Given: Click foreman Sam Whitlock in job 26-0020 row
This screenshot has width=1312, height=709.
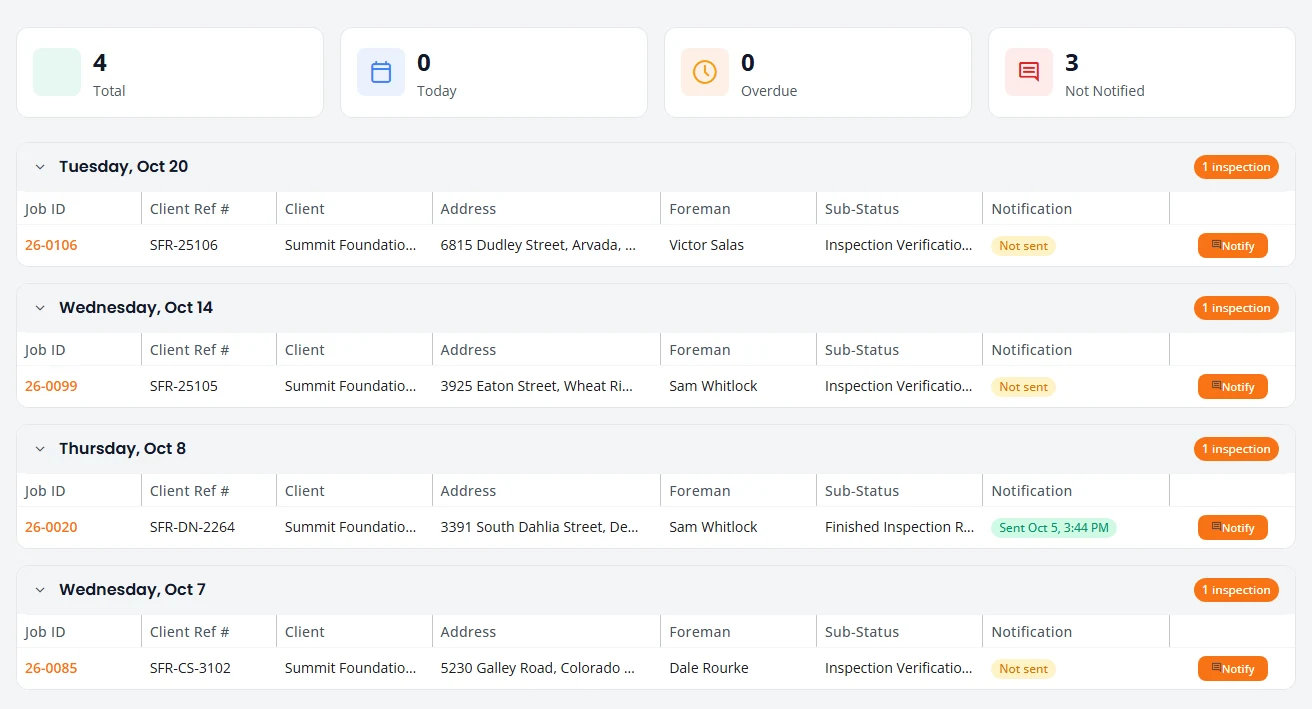Looking at the screenshot, I should (x=713, y=527).
